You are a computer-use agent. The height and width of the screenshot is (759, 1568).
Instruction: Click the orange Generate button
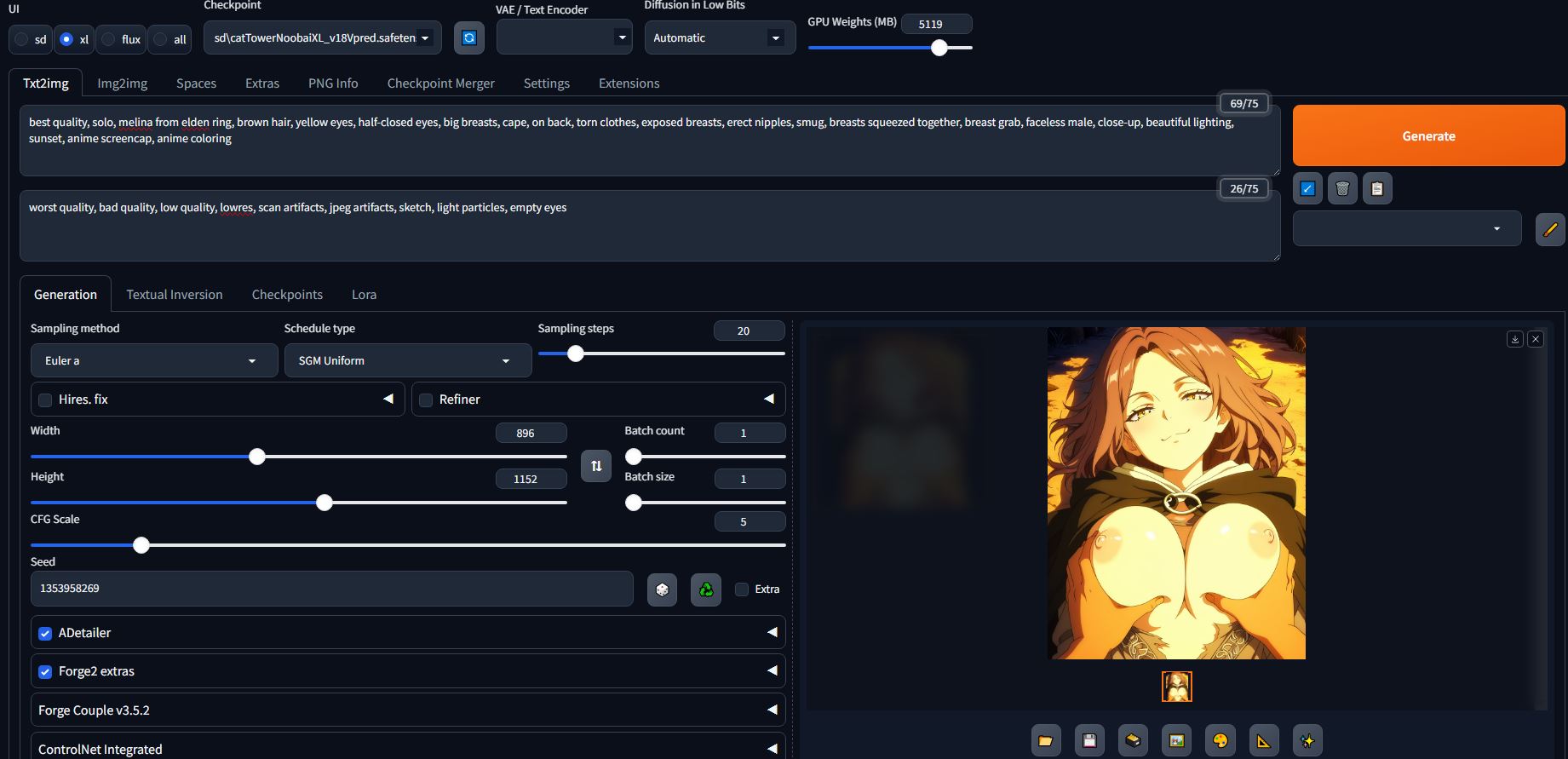pos(1428,135)
